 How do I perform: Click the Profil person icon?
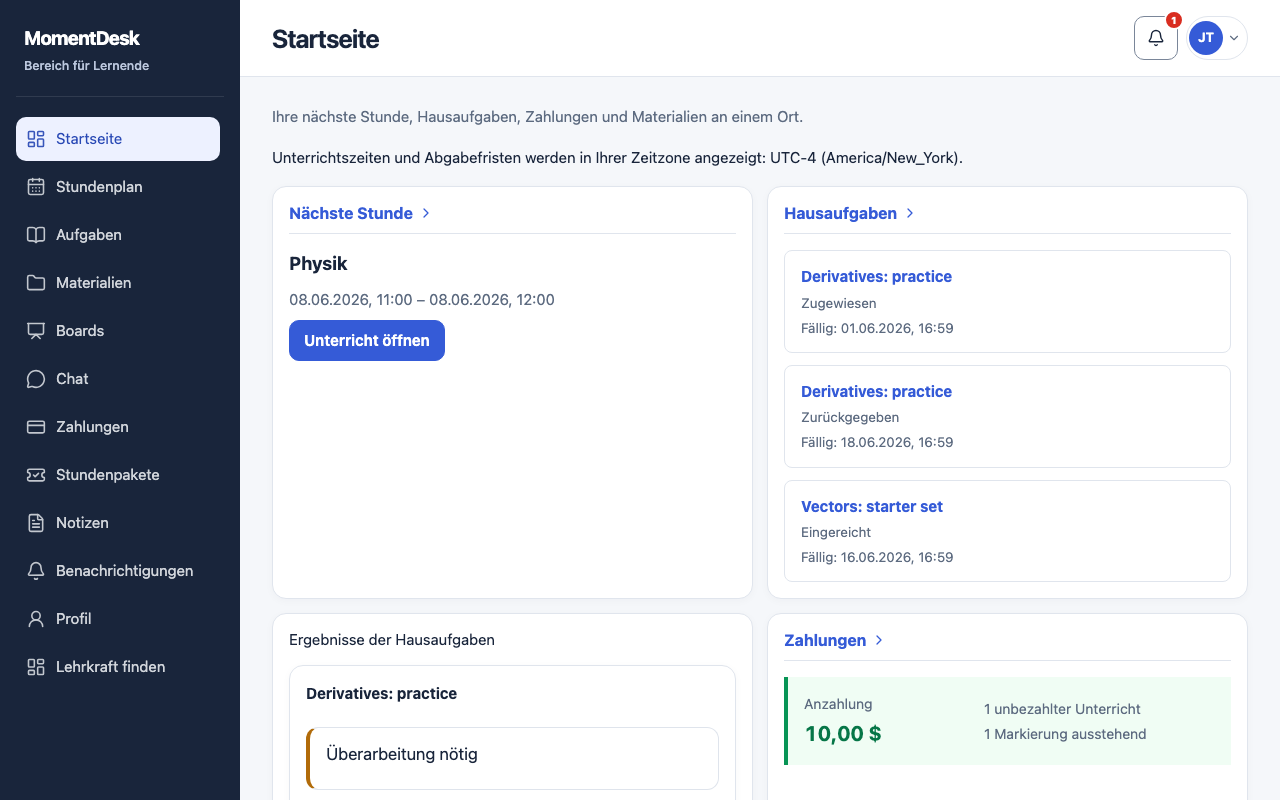36,619
